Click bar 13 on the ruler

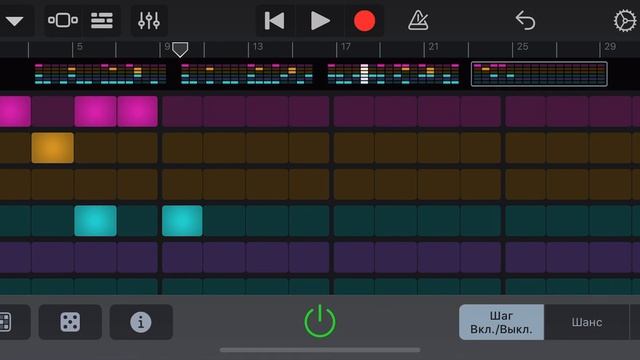pyautogui.click(x=258, y=47)
